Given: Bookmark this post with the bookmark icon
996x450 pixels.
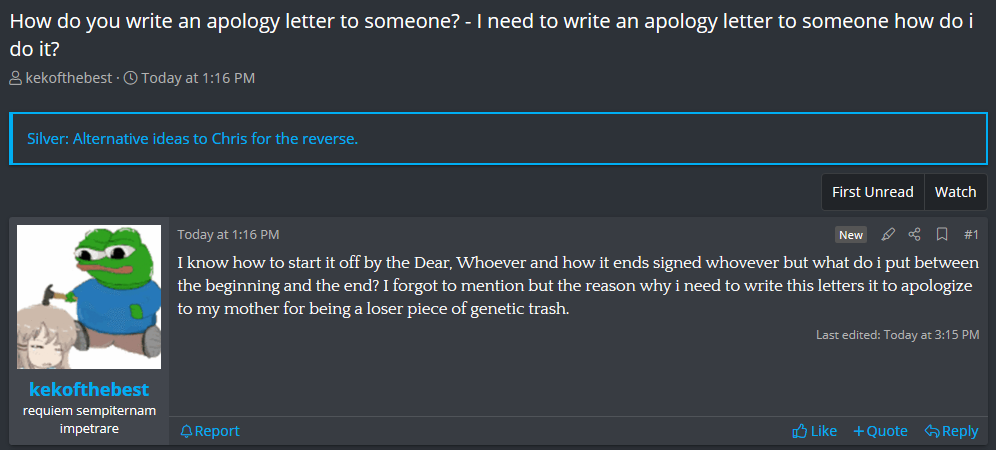Looking at the screenshot, I should pos(942,235).
